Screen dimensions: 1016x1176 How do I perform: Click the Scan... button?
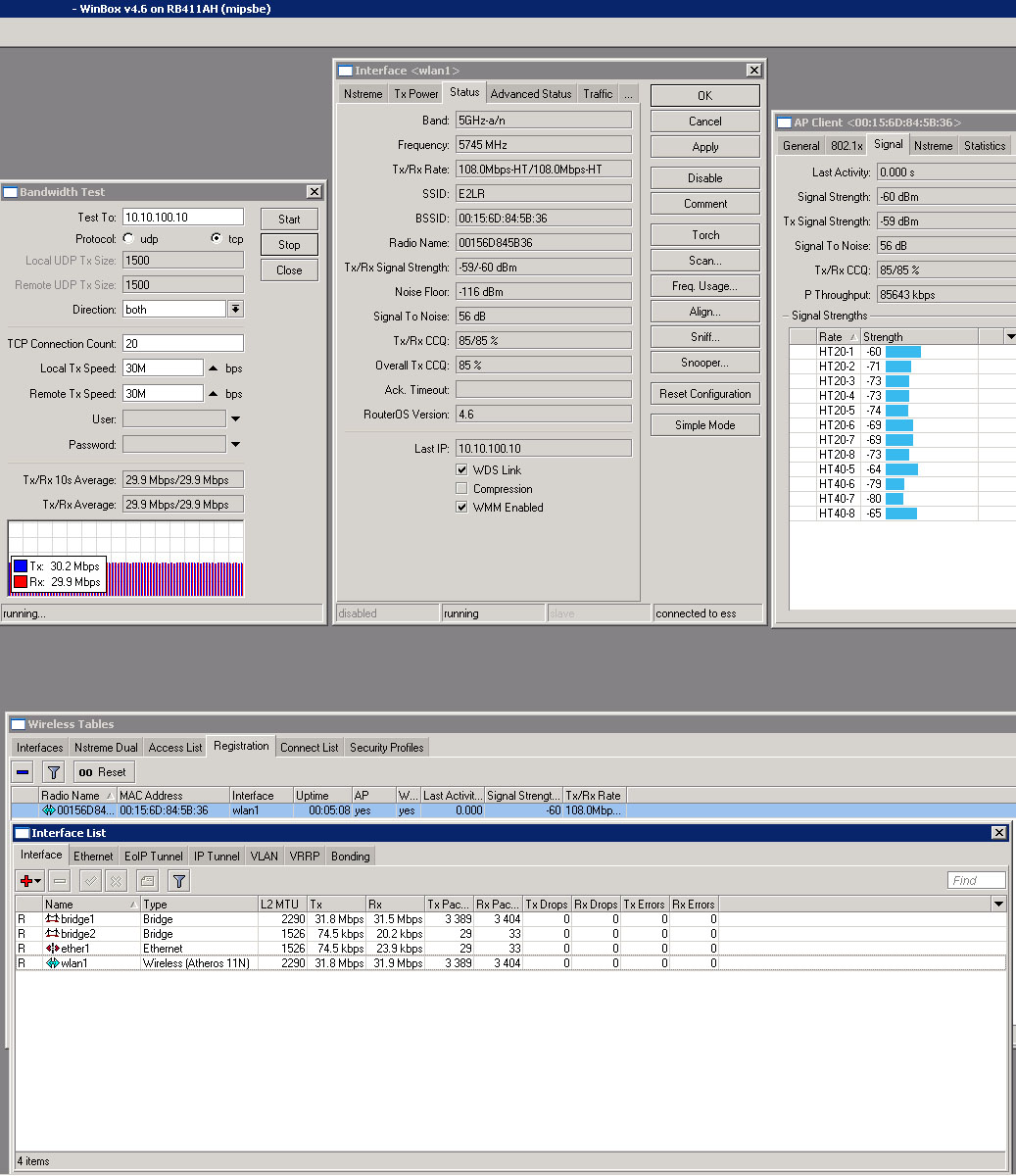705,261
